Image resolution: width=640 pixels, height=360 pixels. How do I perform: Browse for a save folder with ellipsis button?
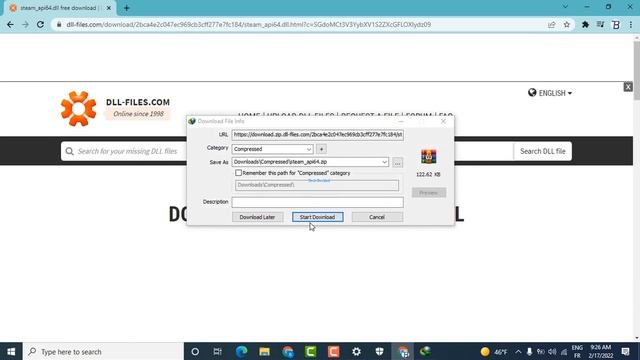[397, 162]
